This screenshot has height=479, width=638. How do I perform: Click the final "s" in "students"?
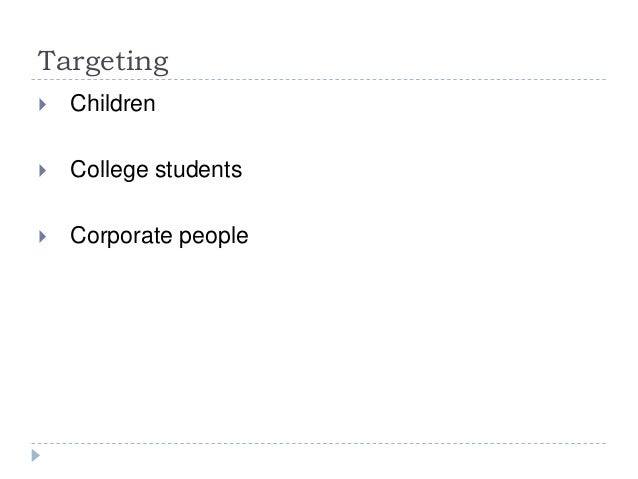tap(236, 171)
